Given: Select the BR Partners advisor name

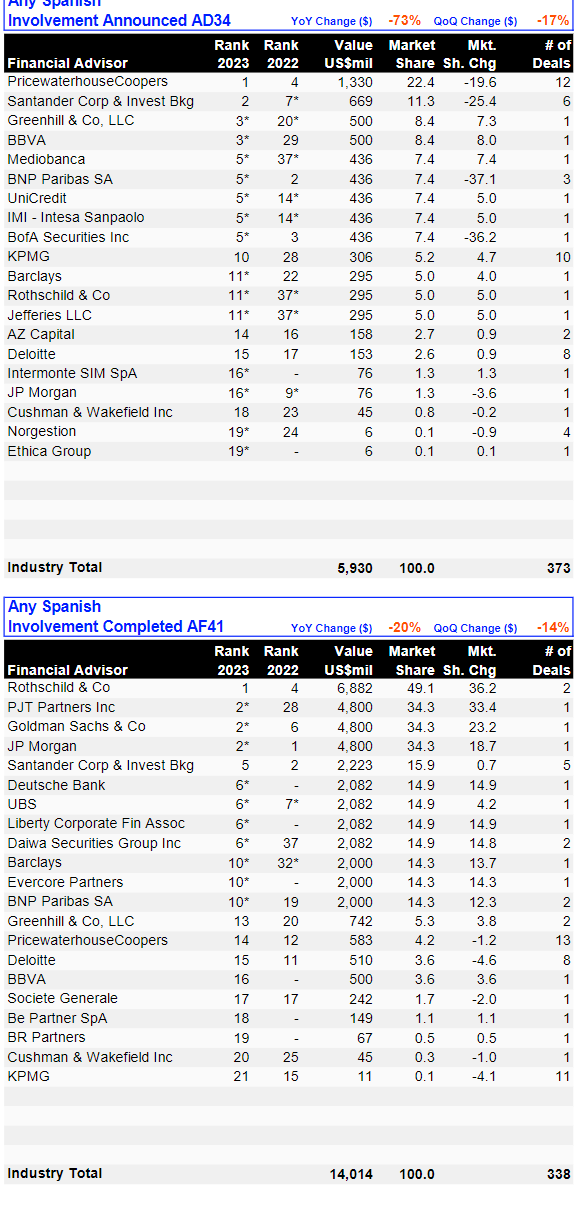Looking at the screenshot, I should coord(46,1037).
